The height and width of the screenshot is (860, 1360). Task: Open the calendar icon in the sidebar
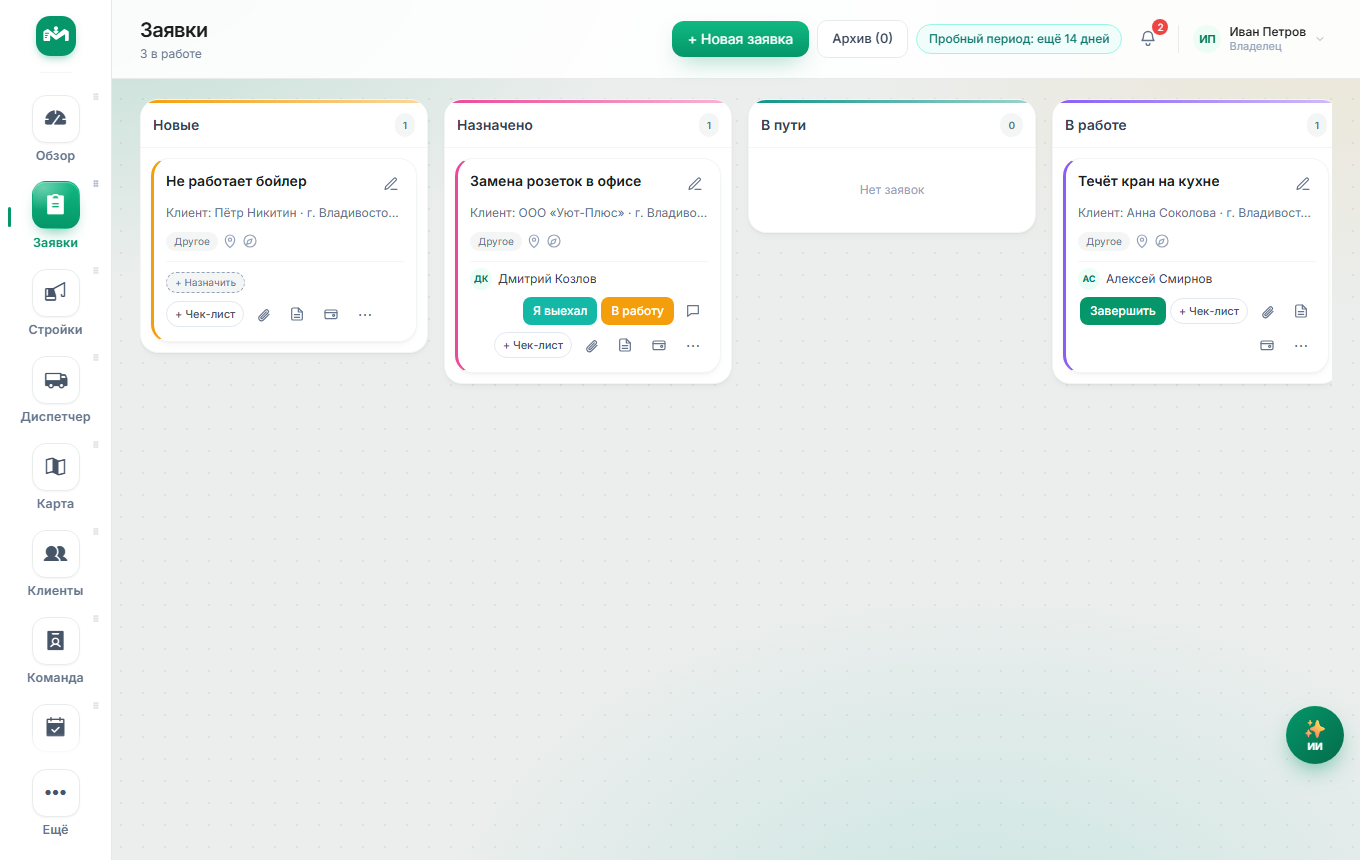click(x=56, y=728)
